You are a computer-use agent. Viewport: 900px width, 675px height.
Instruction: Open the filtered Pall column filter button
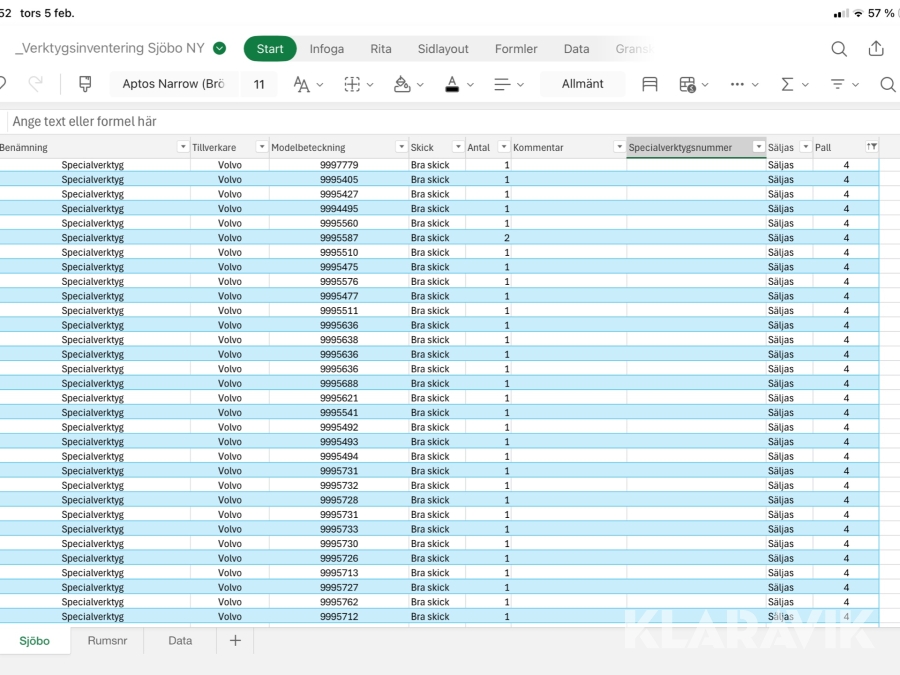click(872, 147)
